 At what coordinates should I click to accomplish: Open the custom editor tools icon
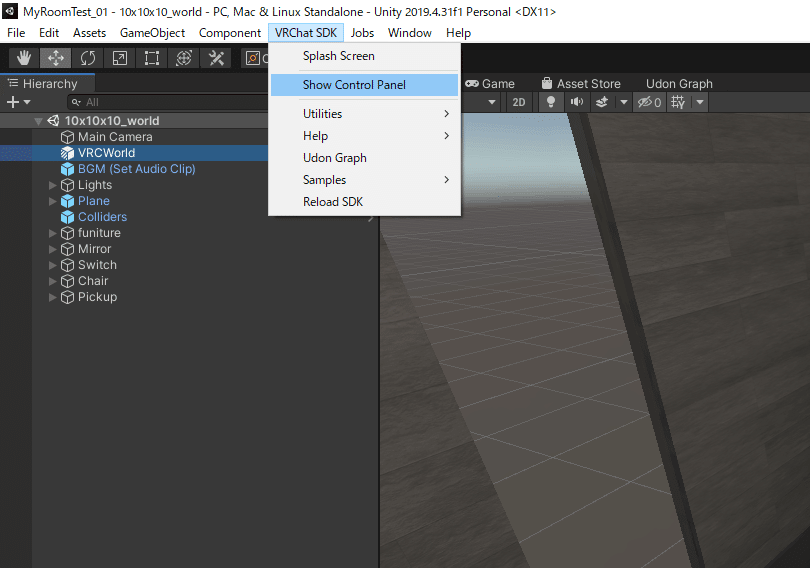point(216,58)
